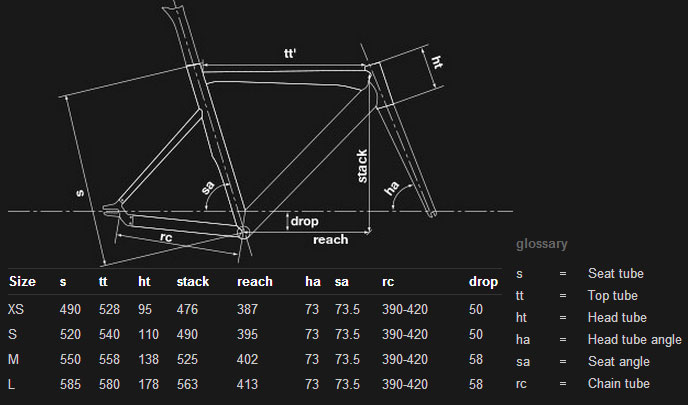
Task: Click the reach label under the frame drawing
Action: click(330, 240)
